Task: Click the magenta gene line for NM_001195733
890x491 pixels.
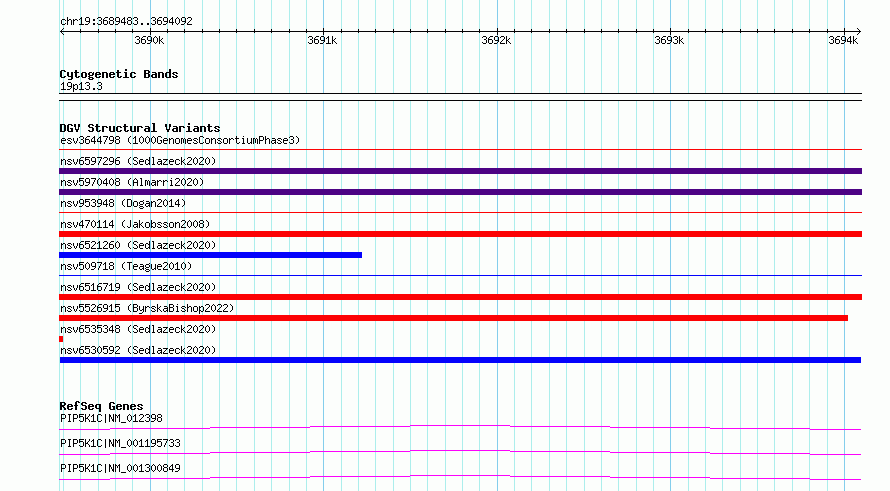Action: [460, 452]
